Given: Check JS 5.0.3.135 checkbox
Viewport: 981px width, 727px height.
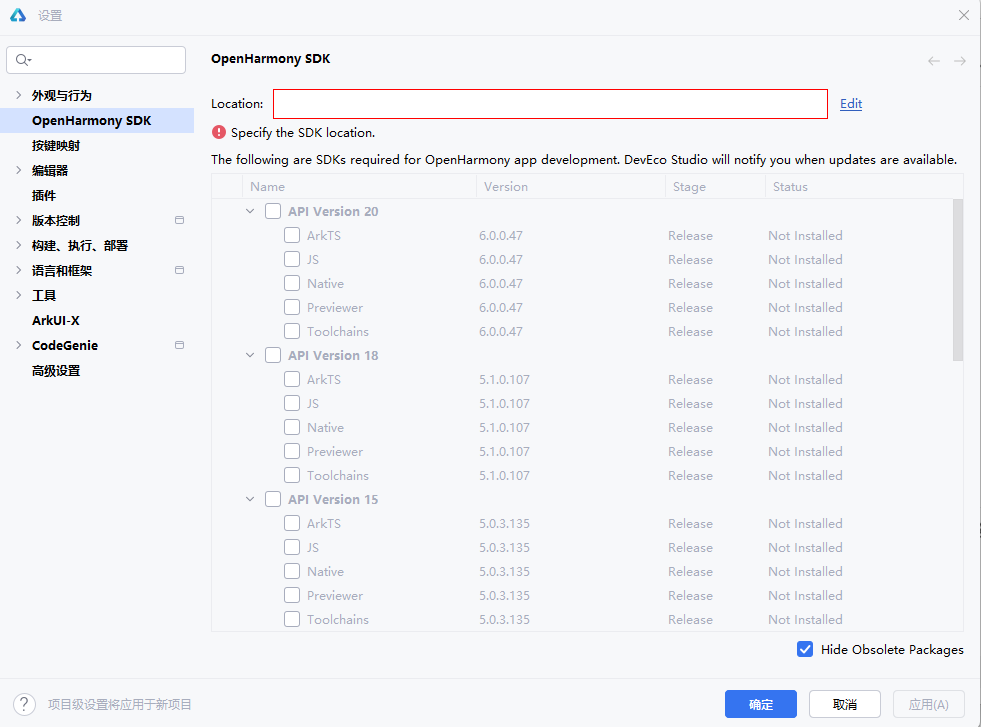Looking at the screenshot, I should point(292,547).
